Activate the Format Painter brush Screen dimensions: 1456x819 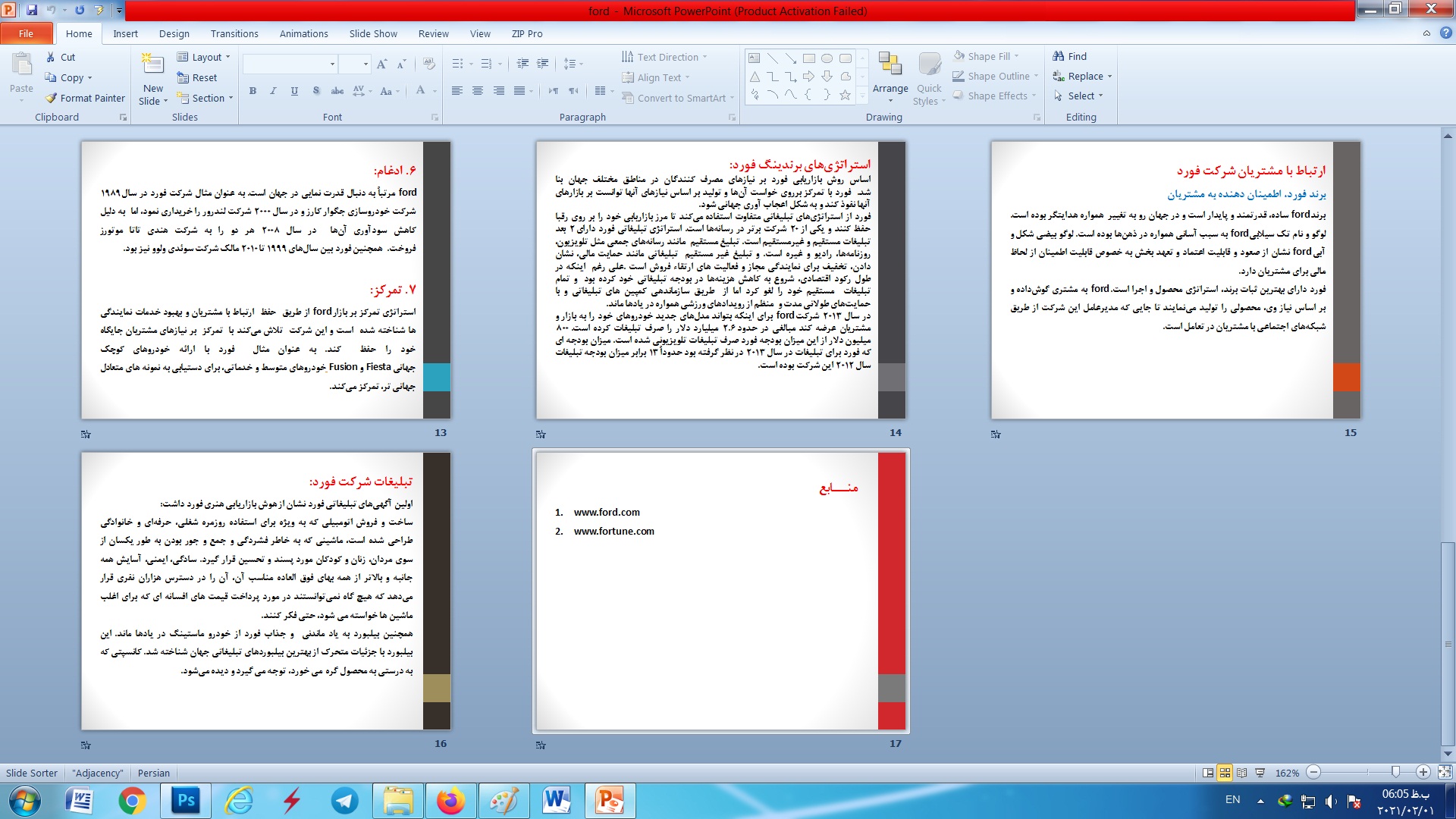pos(85,98)
